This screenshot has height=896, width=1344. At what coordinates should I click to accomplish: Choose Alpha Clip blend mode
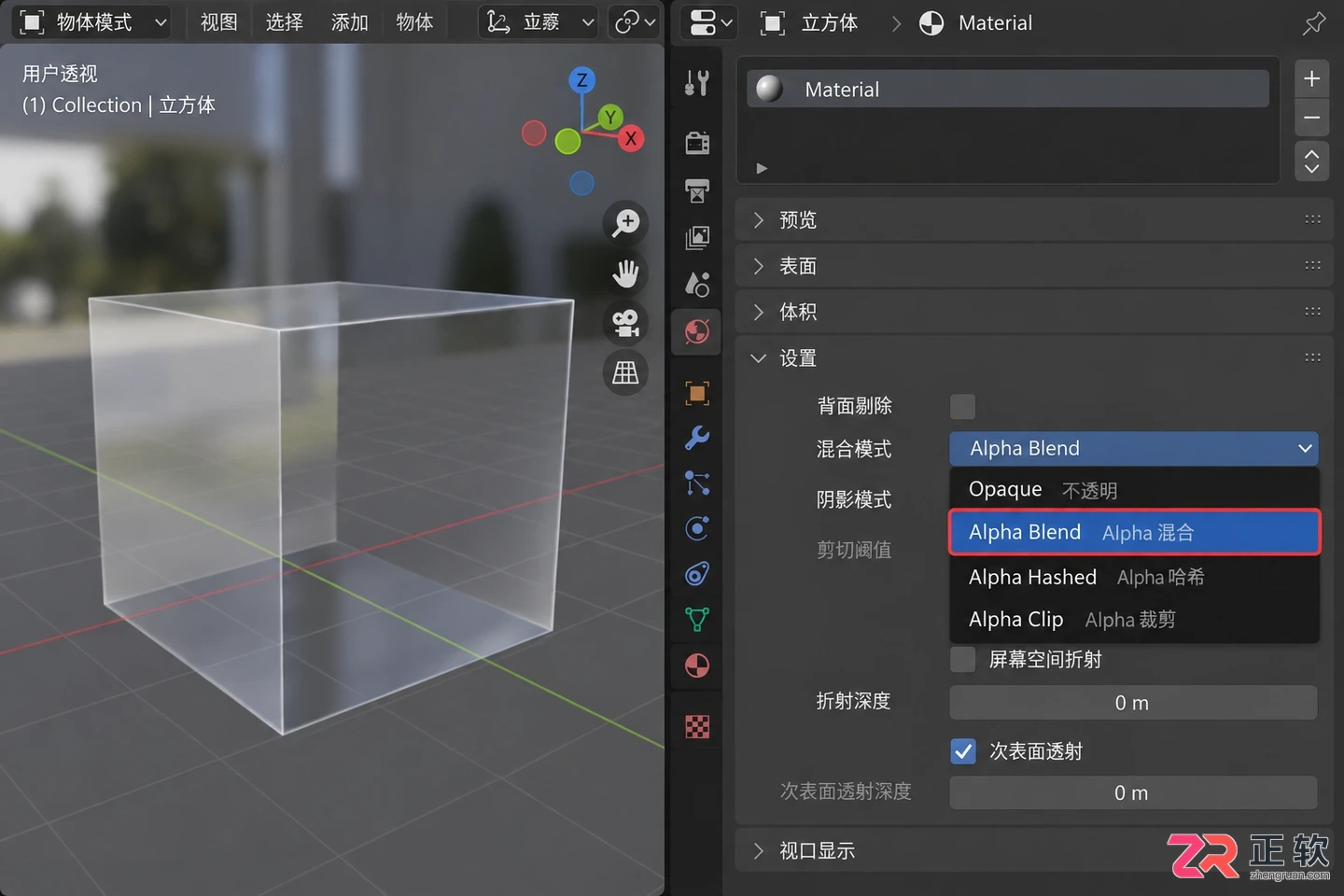(x=1134, y=620)
